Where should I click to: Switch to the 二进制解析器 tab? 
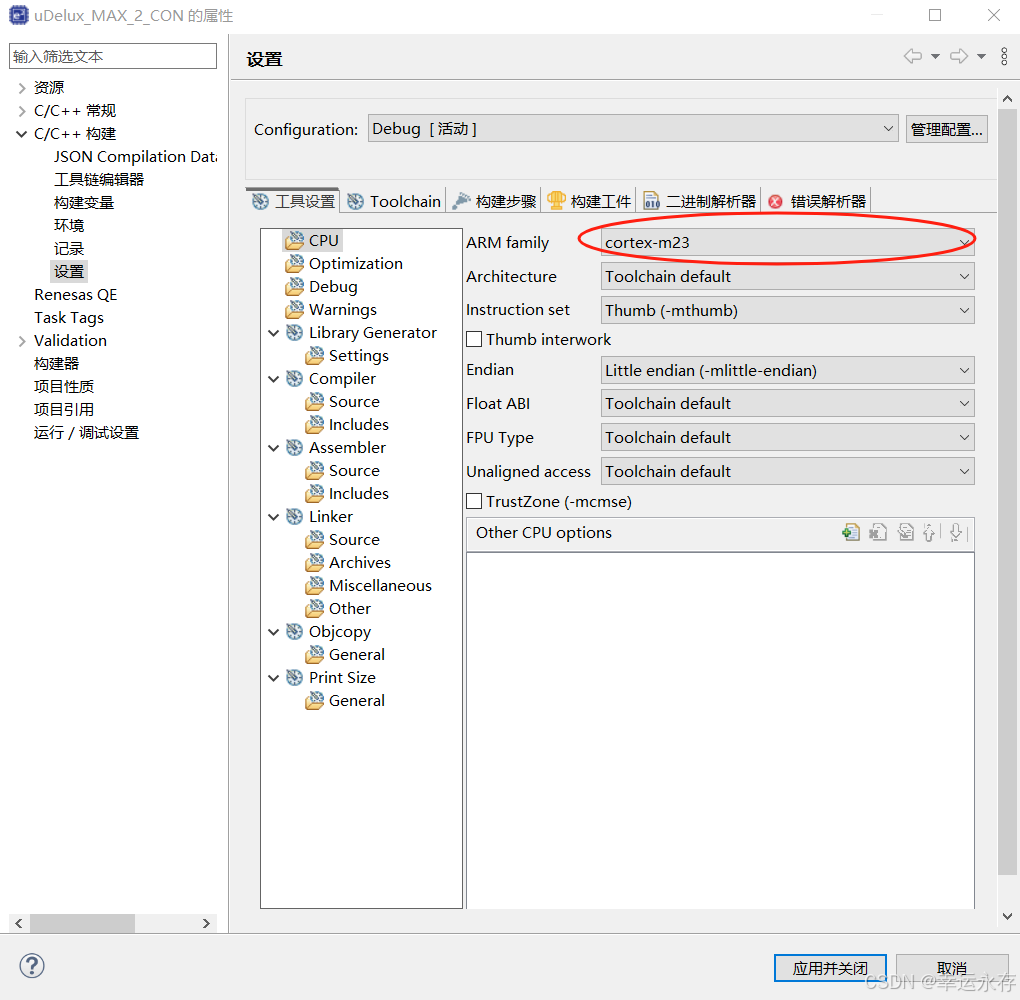point(699,201)
